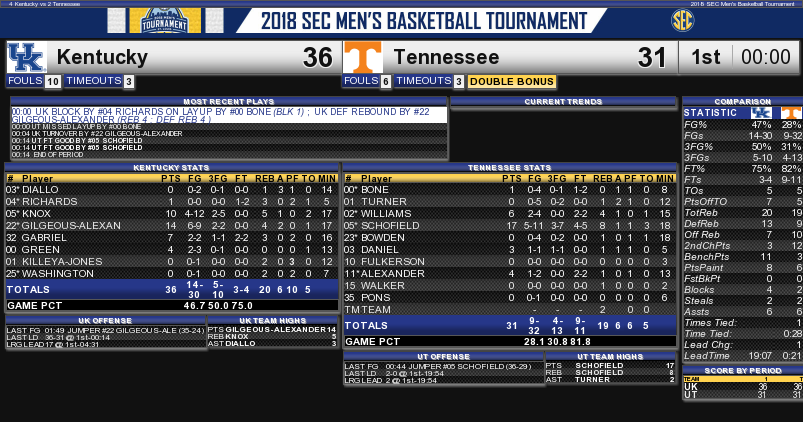This screenshot has width=803, height=422.
Task: Select Kentucky player row GILGEOUS-ALEXAN
Action: 172,226
